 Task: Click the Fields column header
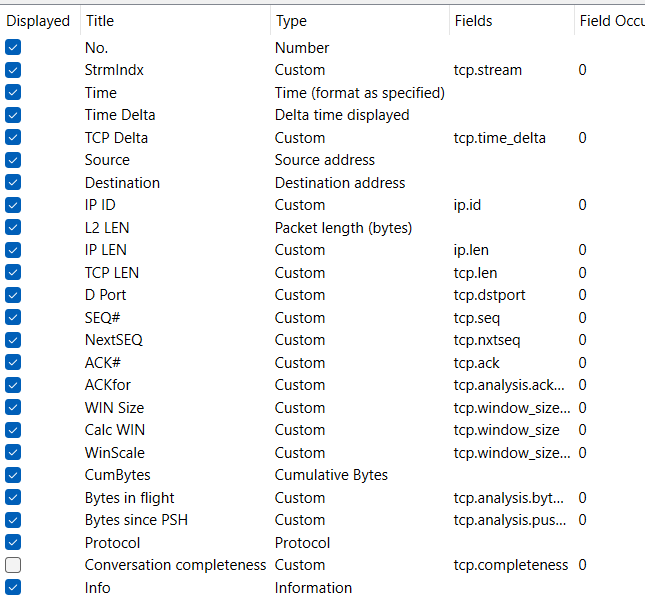click(x=473, y=20)
